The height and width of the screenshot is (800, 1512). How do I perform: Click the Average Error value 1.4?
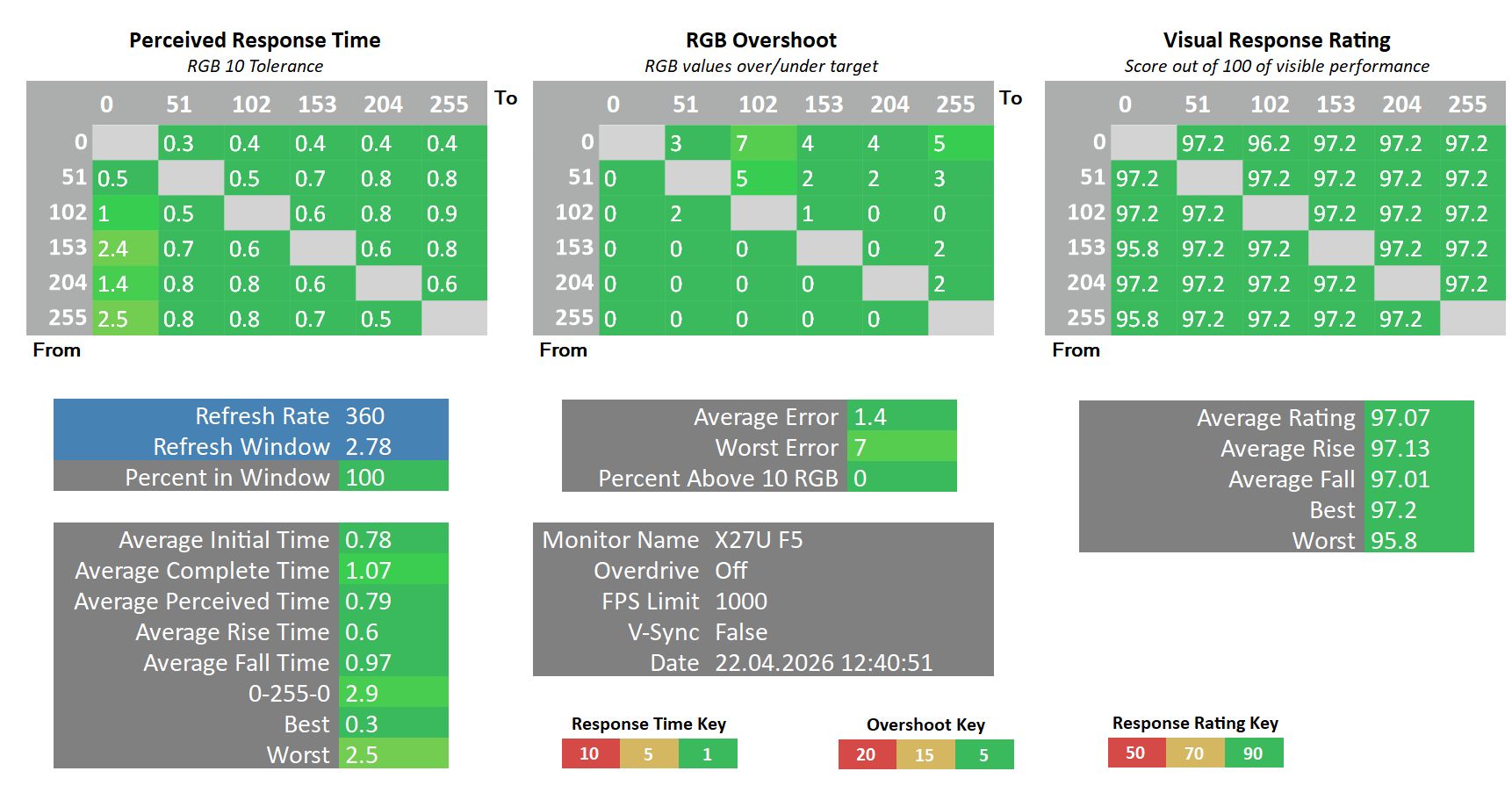coord(901,416)
